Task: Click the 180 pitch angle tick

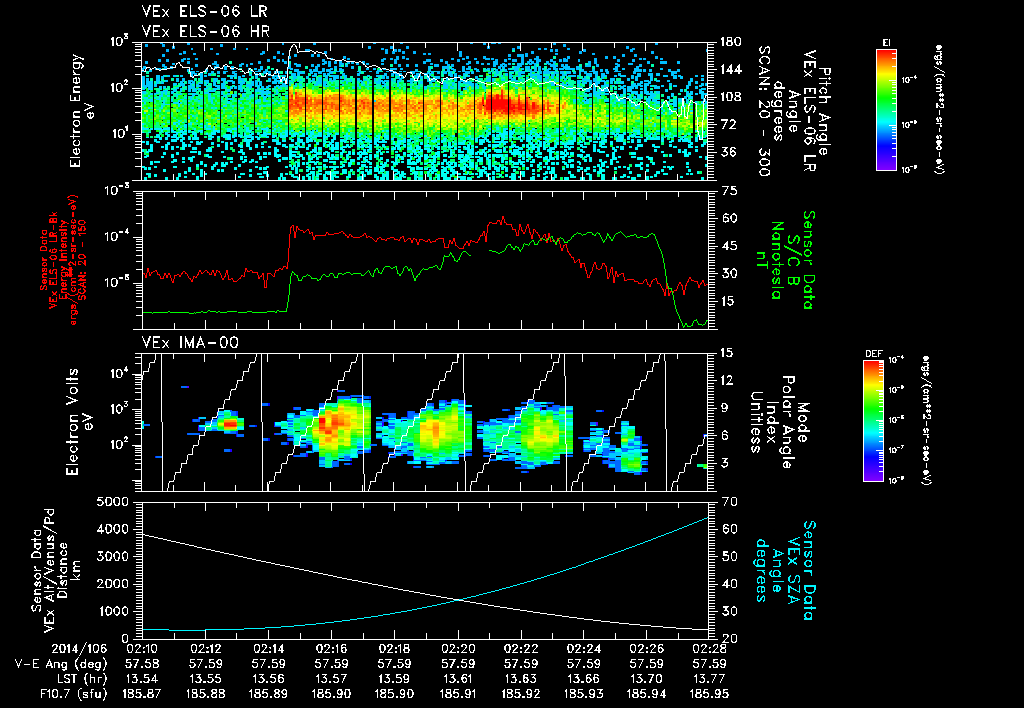Action: 730,42
